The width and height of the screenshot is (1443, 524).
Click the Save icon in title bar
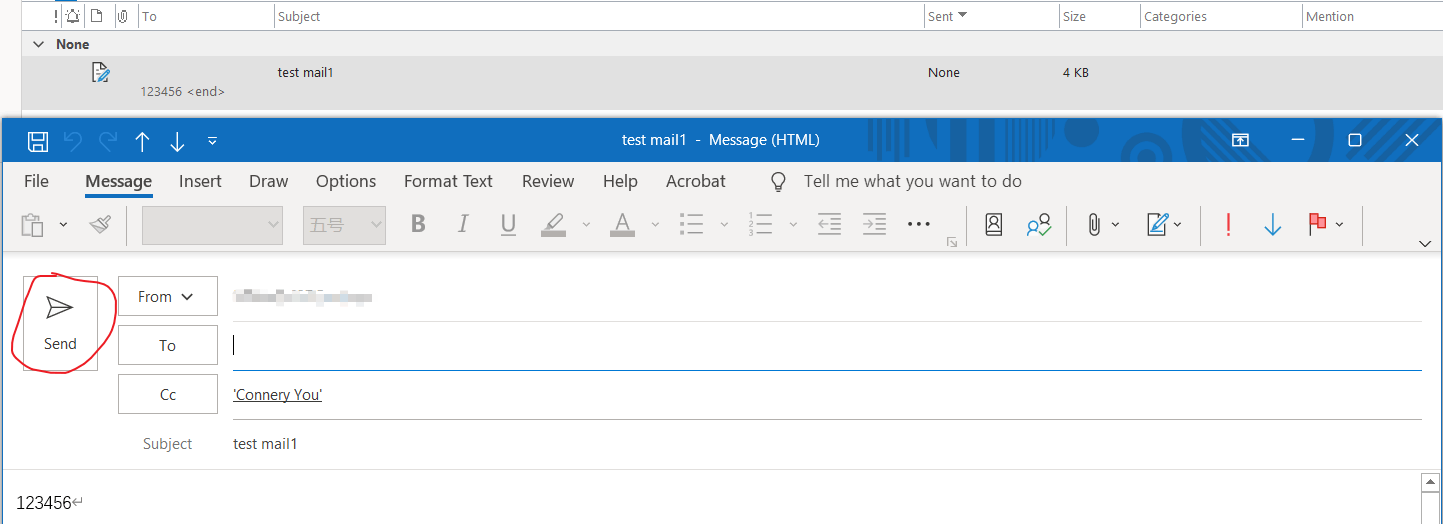coord(37,141)
